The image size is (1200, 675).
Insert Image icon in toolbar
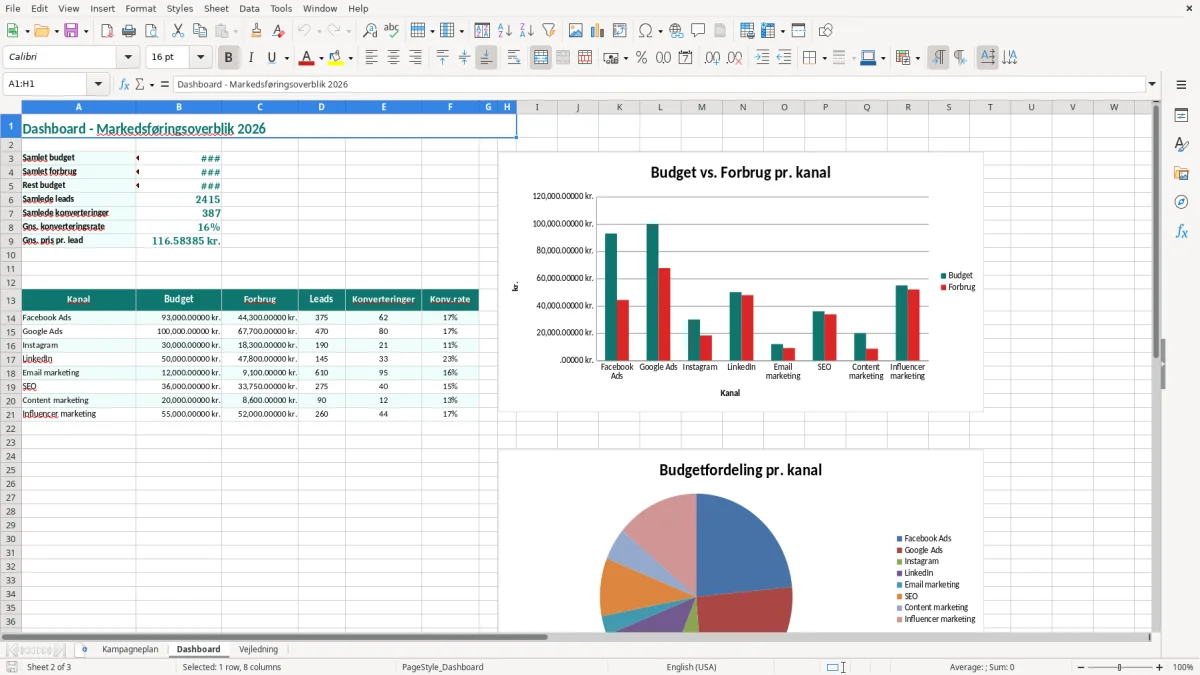click(x=576, y=31)
